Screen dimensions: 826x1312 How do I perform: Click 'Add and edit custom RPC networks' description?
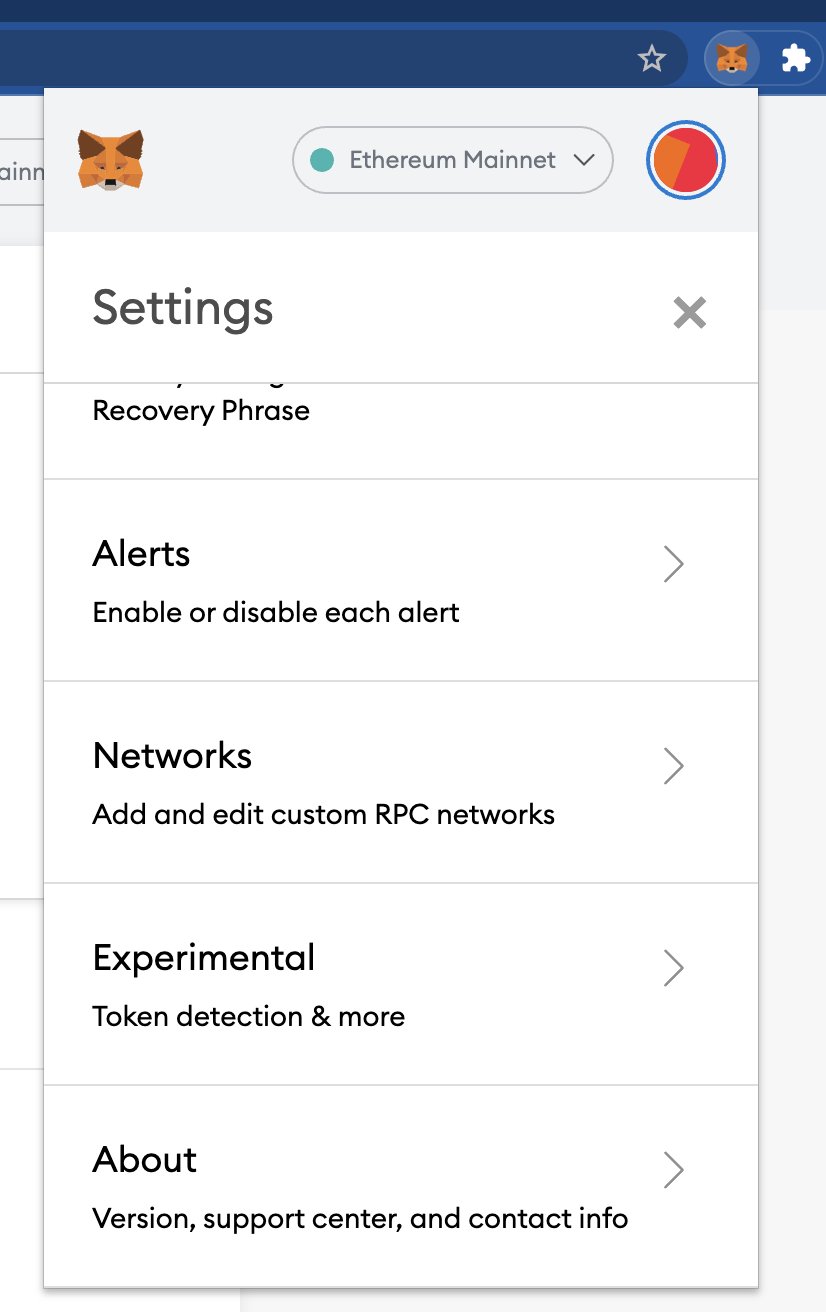[x=324, y=814]
